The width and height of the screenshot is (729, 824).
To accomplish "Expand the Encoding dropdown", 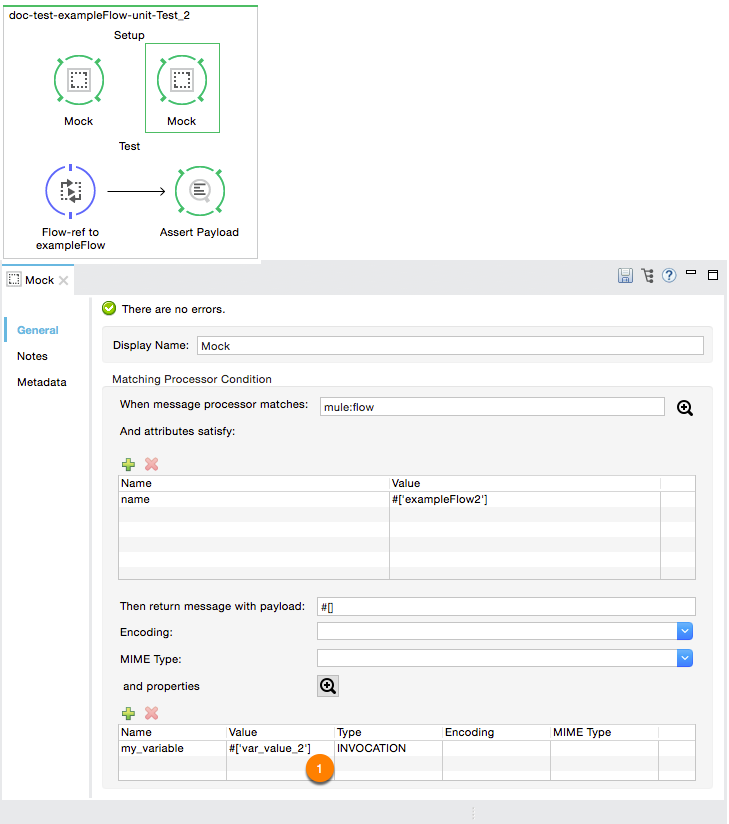I will pos(685,632).
